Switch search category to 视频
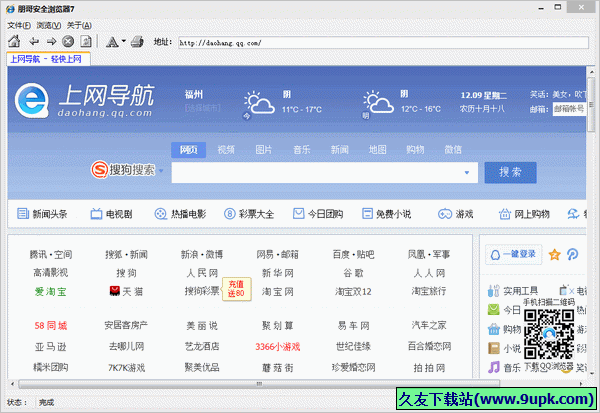 tap(226, 150)
